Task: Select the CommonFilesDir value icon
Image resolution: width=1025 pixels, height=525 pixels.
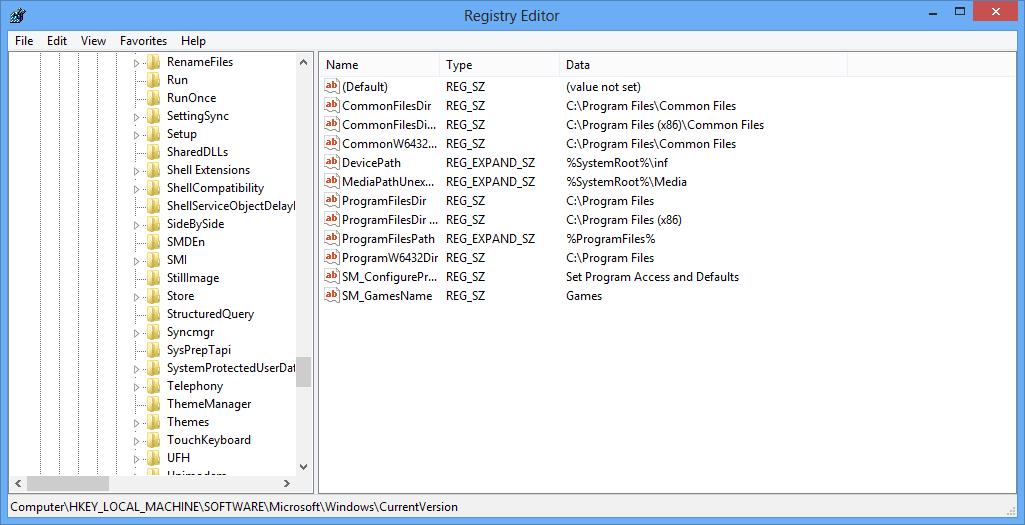Action: 332,105
